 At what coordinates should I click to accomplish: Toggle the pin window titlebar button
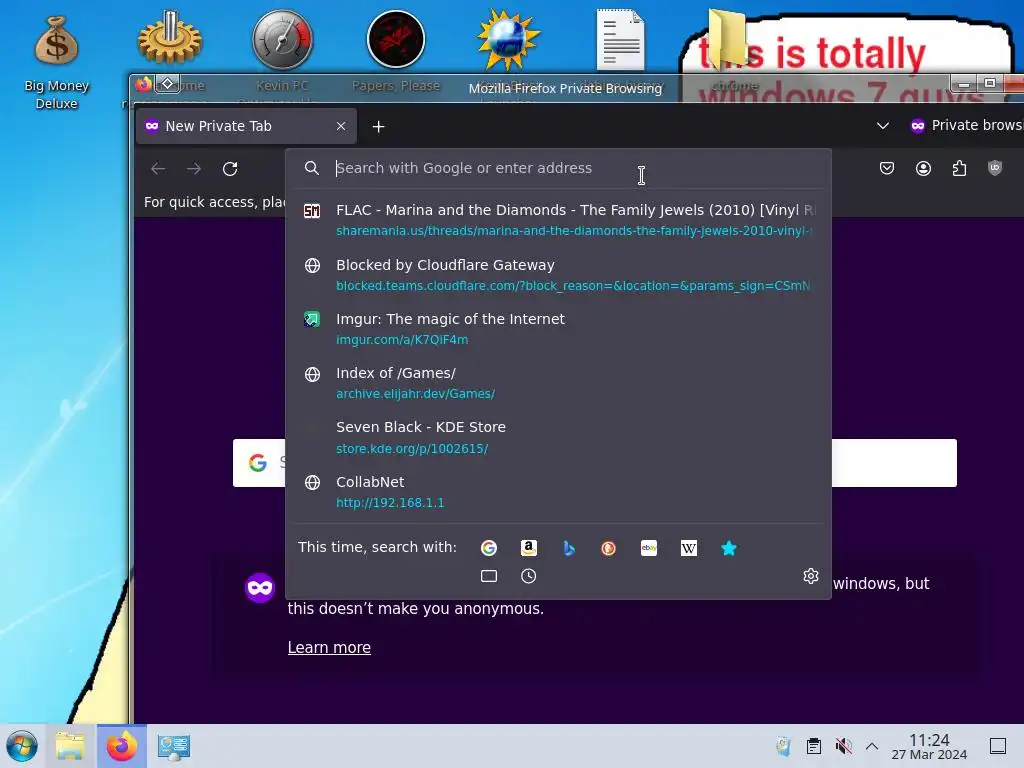168,84
